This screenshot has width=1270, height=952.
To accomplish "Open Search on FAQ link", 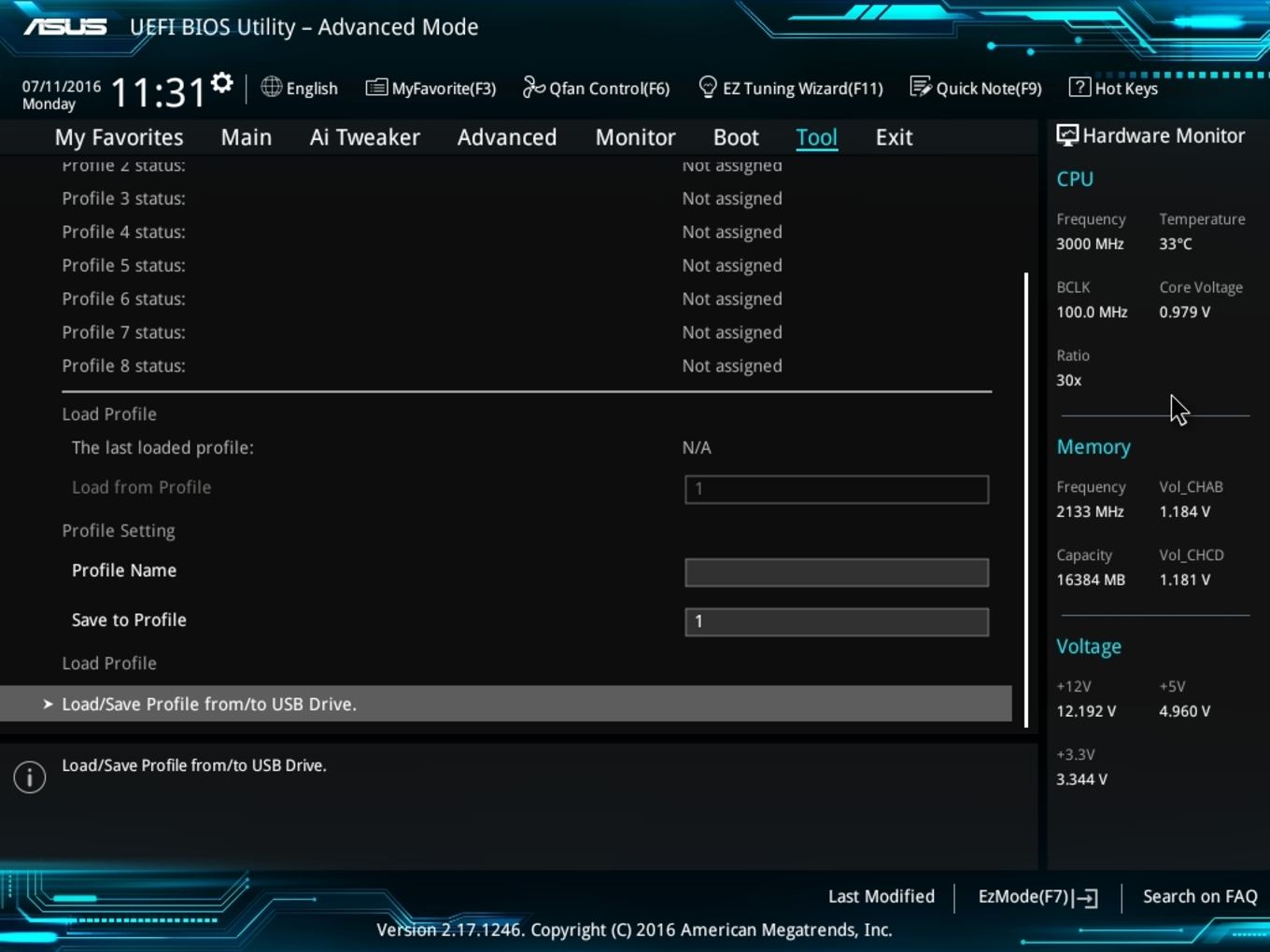I will [1200, 896].
